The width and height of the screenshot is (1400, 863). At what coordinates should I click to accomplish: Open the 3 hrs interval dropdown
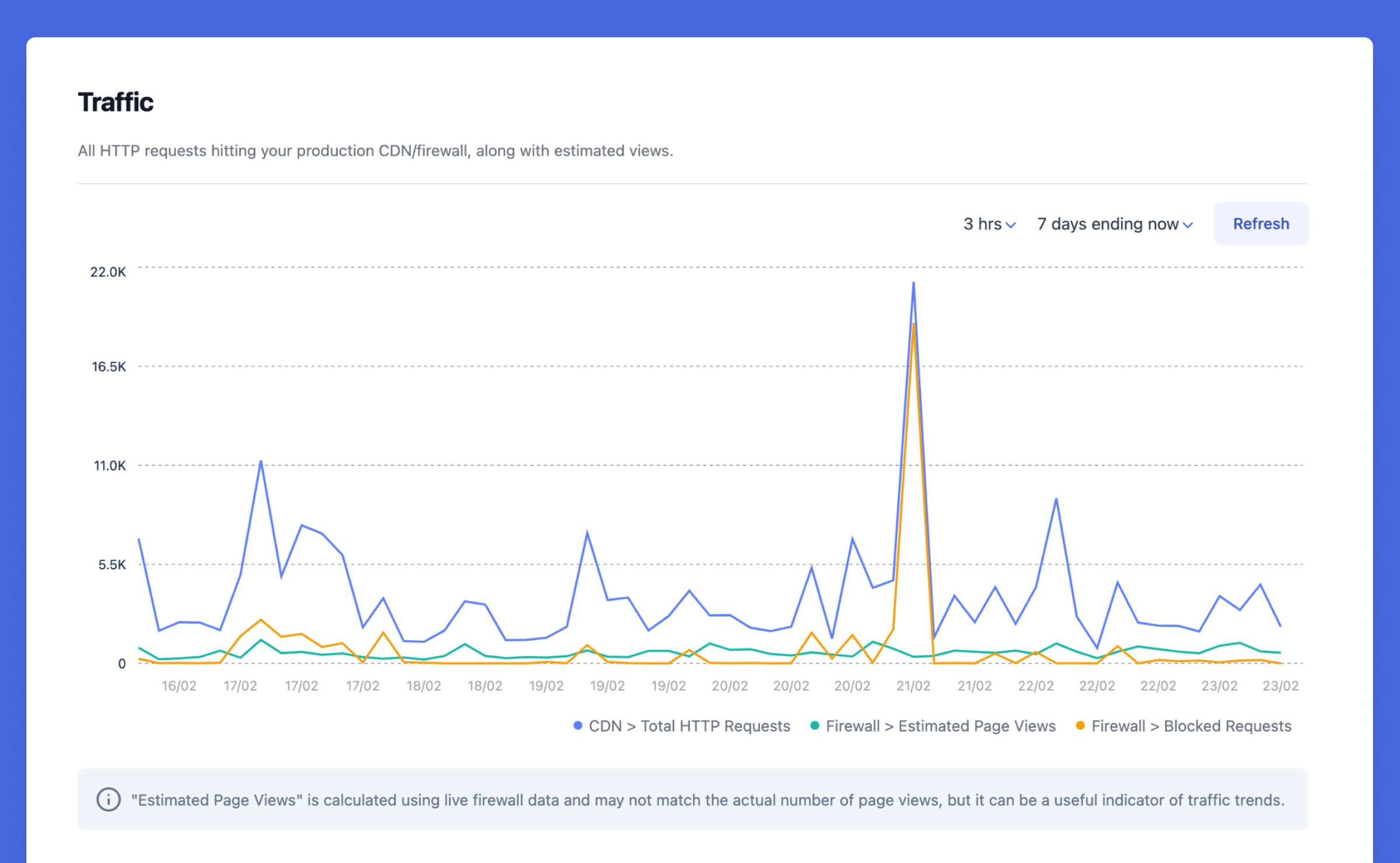[x=982, y=224]
